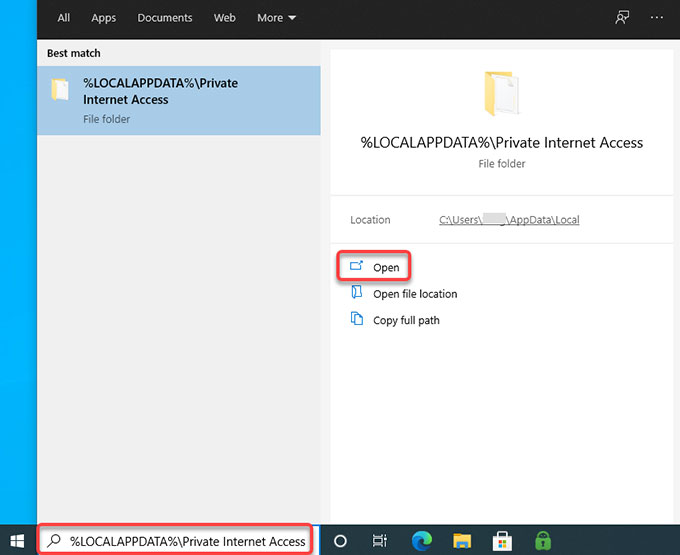The image size is (680, 555).
Task: Expand the More filter dropdown
Action: [276, 18]
